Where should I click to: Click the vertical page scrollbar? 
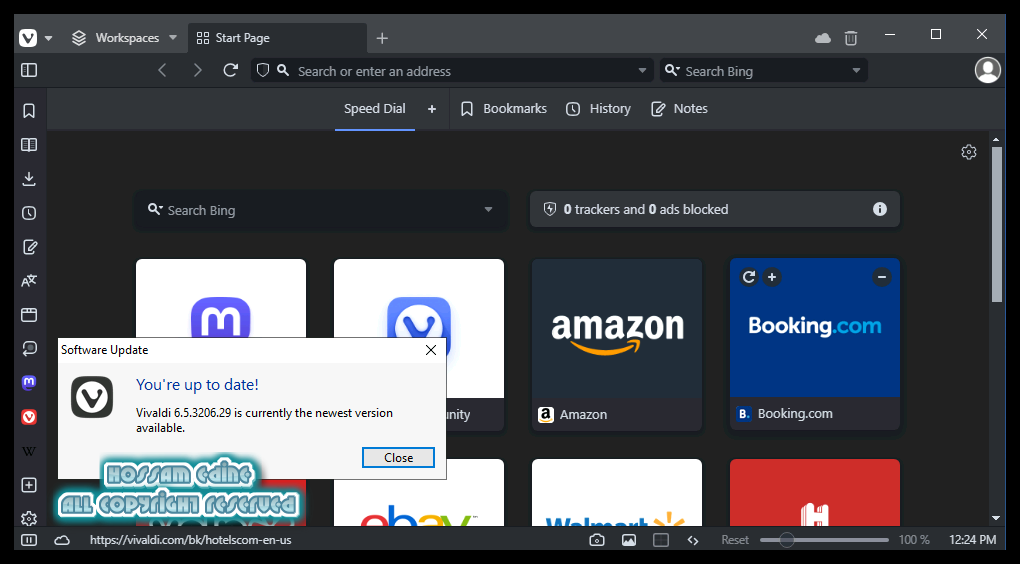[997, 224]
